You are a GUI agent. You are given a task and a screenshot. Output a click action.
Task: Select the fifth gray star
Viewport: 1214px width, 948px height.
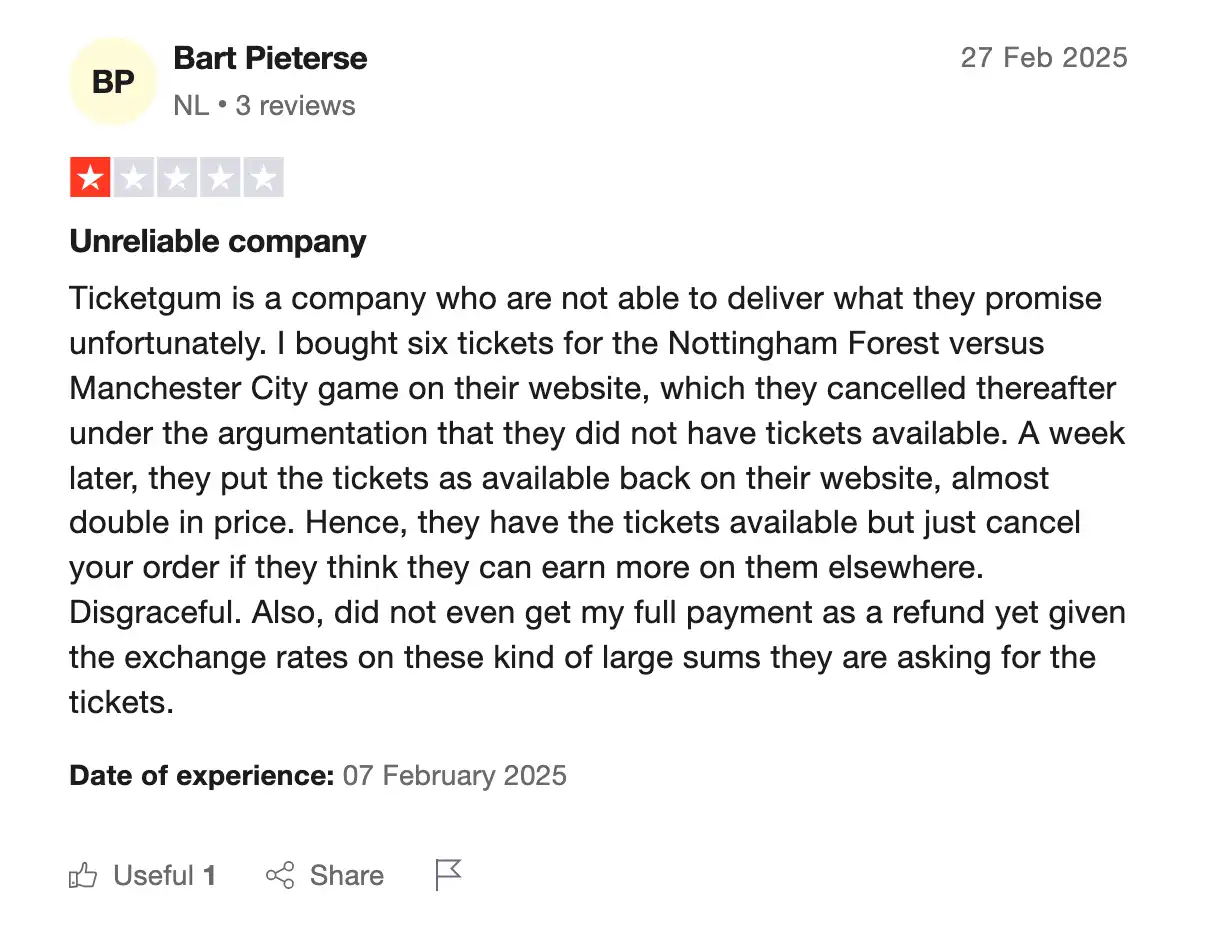click(263, 177)
